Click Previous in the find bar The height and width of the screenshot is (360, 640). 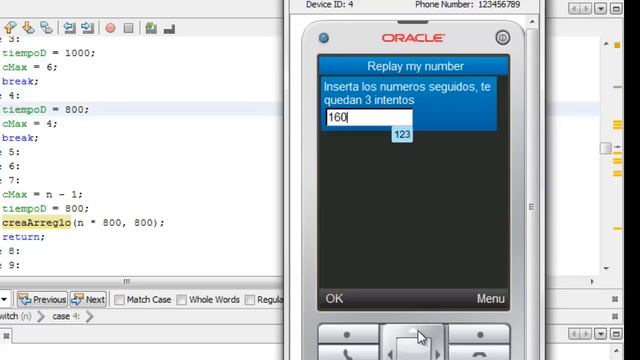(42, 300)
